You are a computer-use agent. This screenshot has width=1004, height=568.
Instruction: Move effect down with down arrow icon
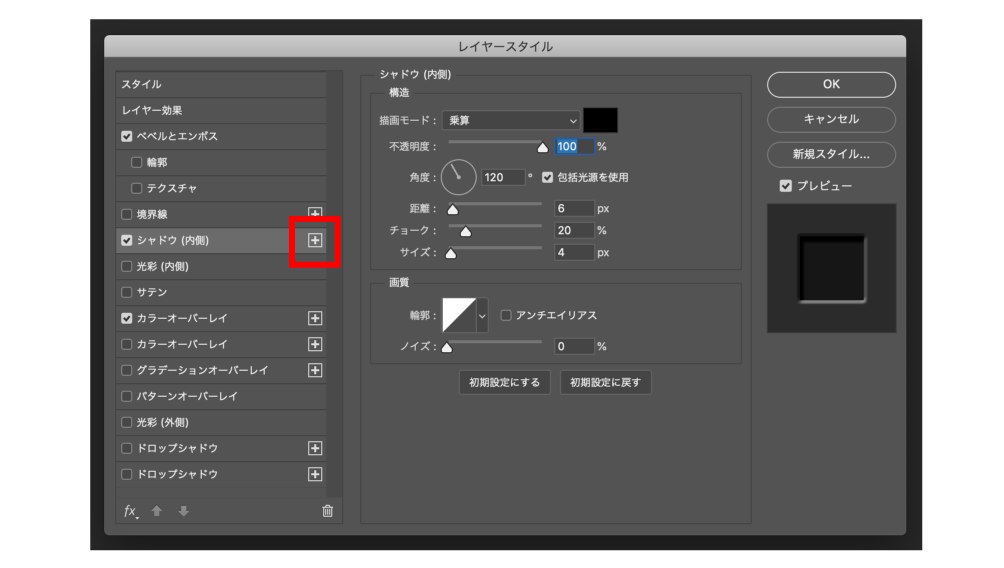[x=184, y=510]
